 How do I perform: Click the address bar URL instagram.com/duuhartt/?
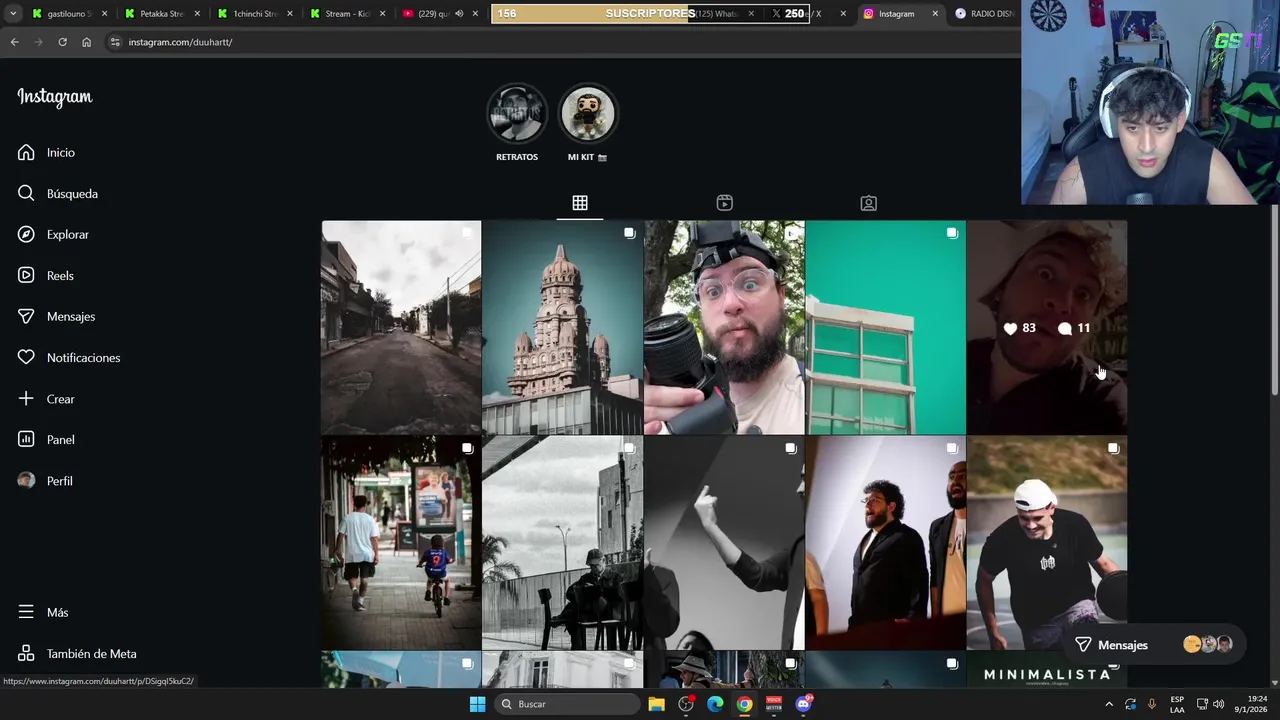pyautogui.click(x=180, y=42)
